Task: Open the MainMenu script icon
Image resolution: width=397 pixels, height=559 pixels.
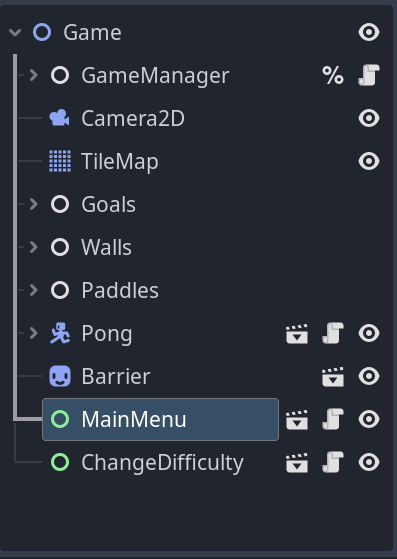Action: (x=333, y=419)
